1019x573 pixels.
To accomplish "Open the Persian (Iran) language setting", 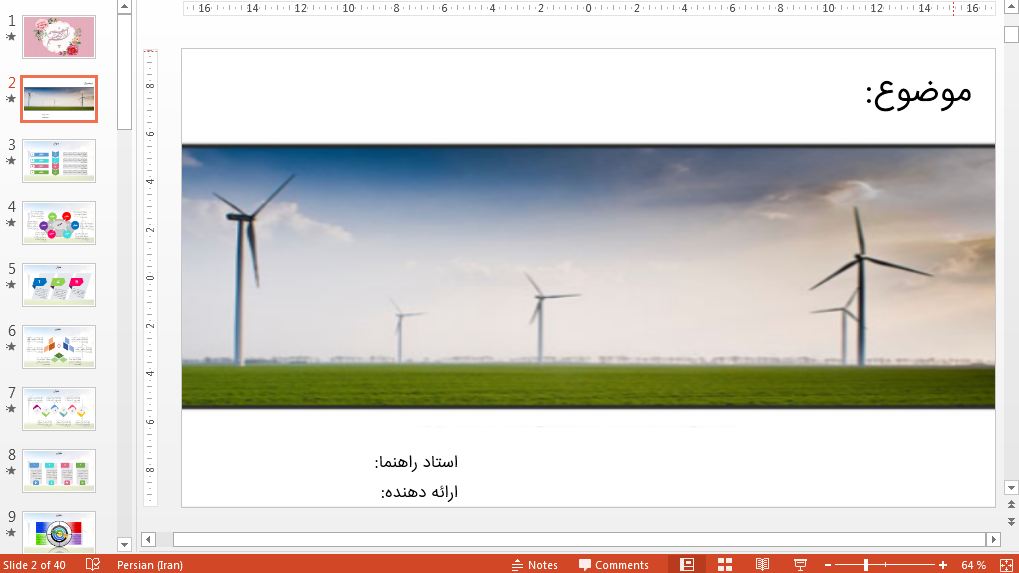I will pyautogui.click(x=149, y=565).
